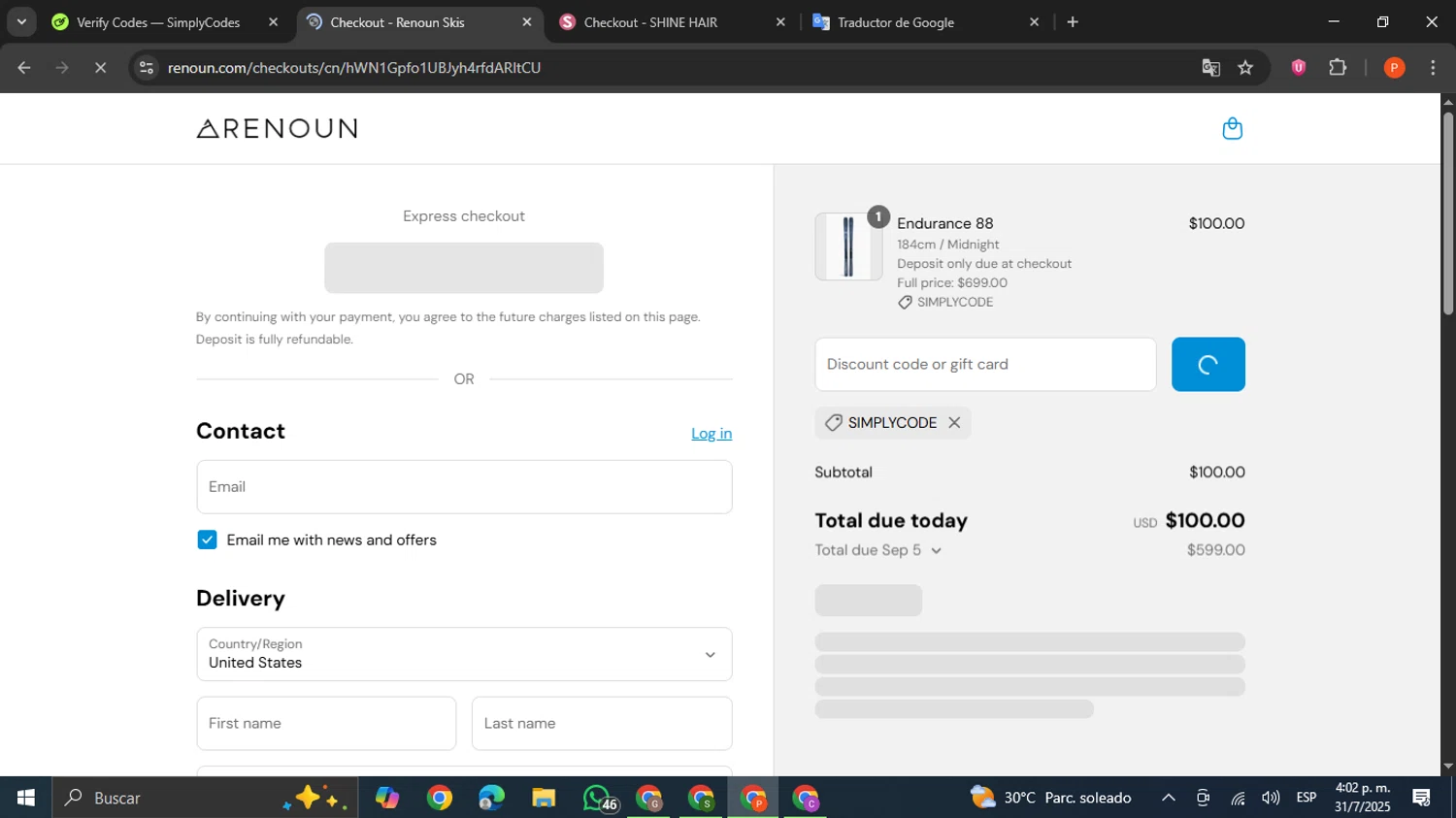Click the page vertical scrollbar
Image resolution: width=1456 pixels, height=818 pixels.
pyautogui.click(x=1448, y=213)
